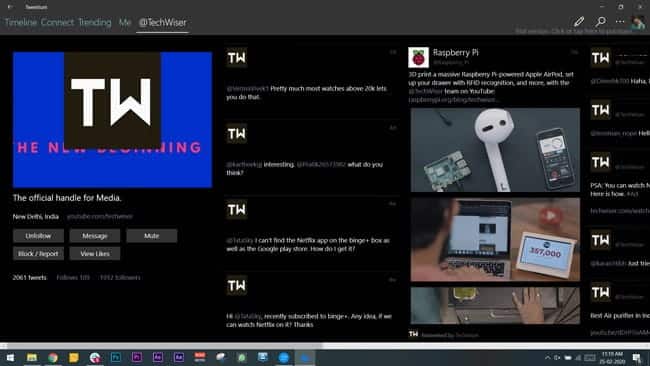Open the raspberrypi.org/blog link in the tweet
The width and height of the screenshot is (650, 366).
454,99
